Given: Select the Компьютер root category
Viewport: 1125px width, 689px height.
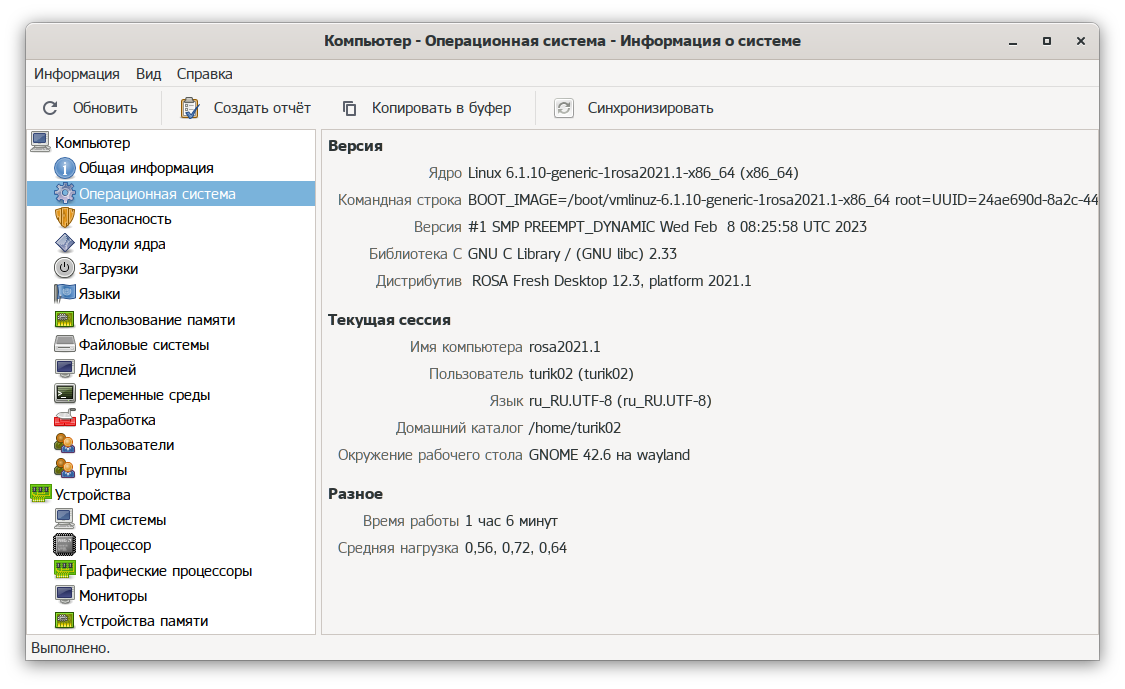Looking at the screenshot, I should click(92, 143).
